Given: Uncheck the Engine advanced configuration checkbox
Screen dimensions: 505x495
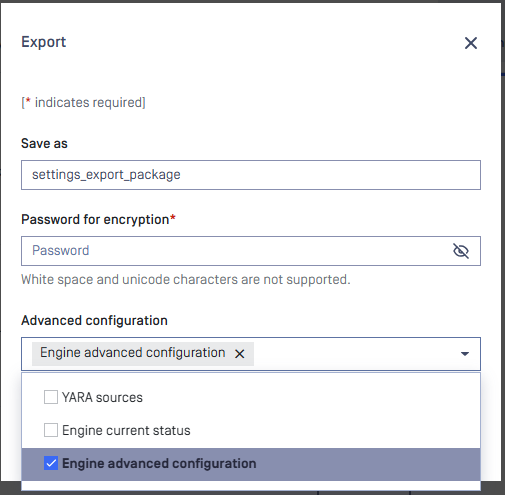Looking at the screenshot, I should (x=51, y=463).
